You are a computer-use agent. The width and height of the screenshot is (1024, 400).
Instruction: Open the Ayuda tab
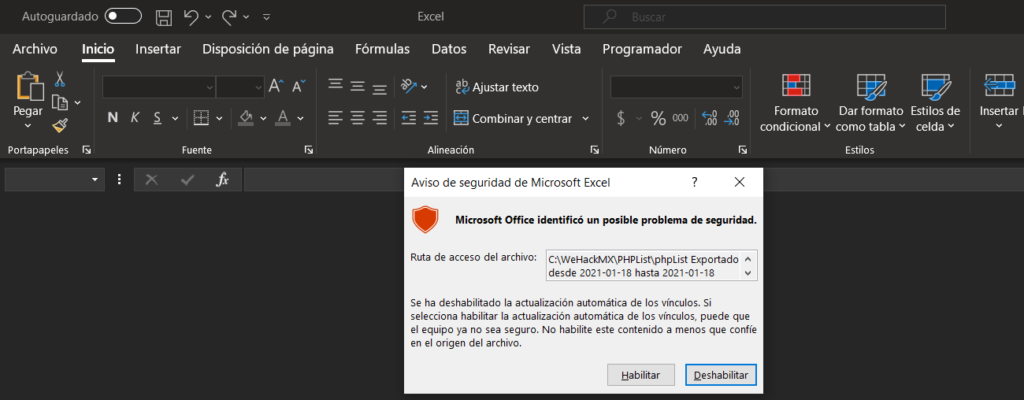tap(722, 49)
